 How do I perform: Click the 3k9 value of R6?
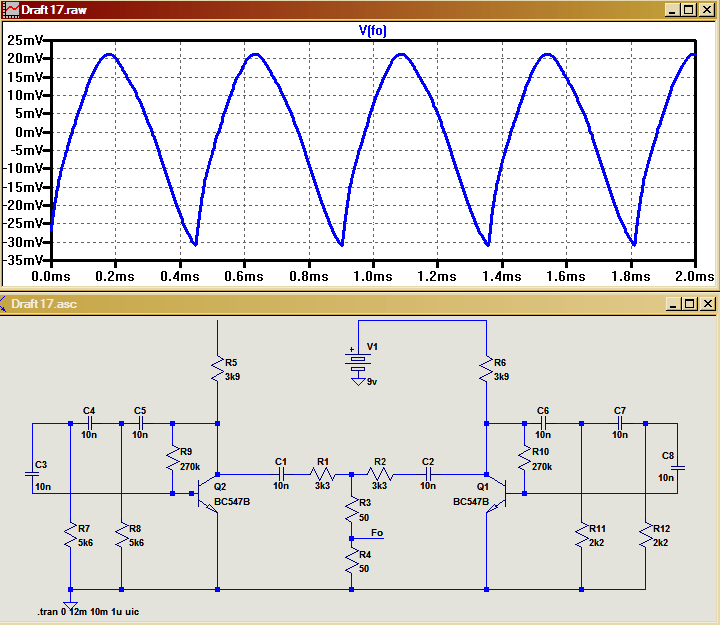click(x=501, y=377)
